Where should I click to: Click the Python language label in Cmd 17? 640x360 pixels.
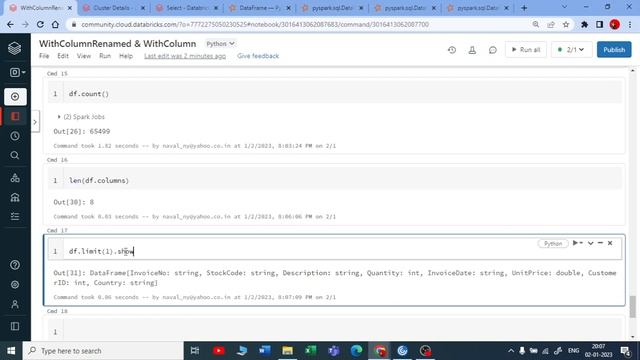(553, 244)
